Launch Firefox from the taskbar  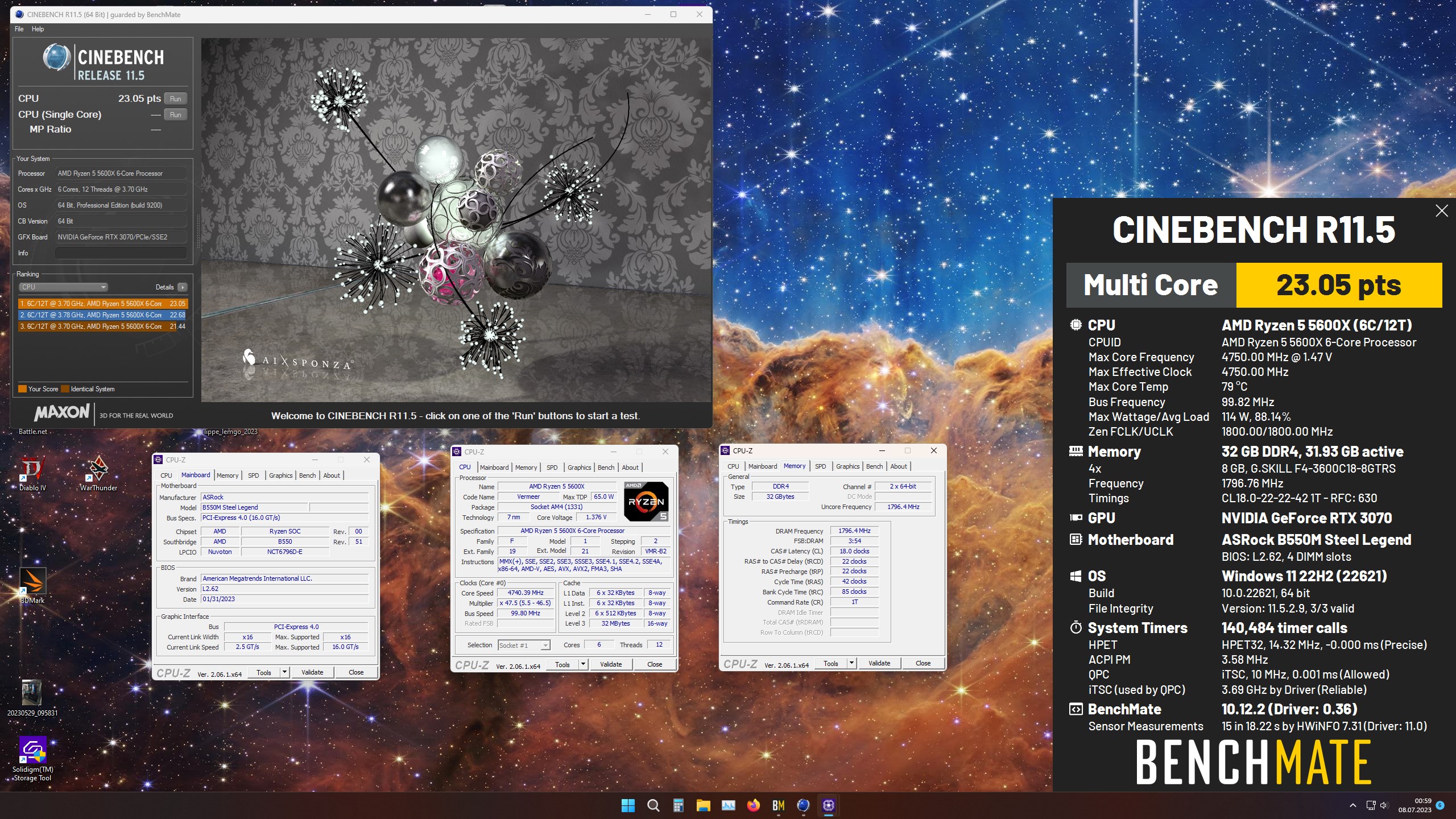coord(754,805)
